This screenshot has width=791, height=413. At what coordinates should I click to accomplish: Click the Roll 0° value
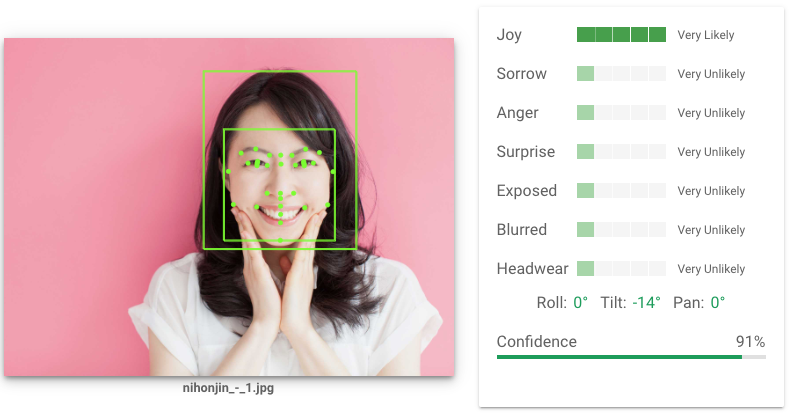[581, 303]
